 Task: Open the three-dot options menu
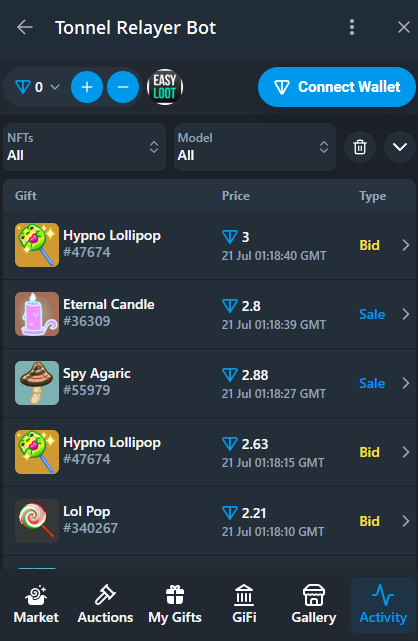pos(352,27)
